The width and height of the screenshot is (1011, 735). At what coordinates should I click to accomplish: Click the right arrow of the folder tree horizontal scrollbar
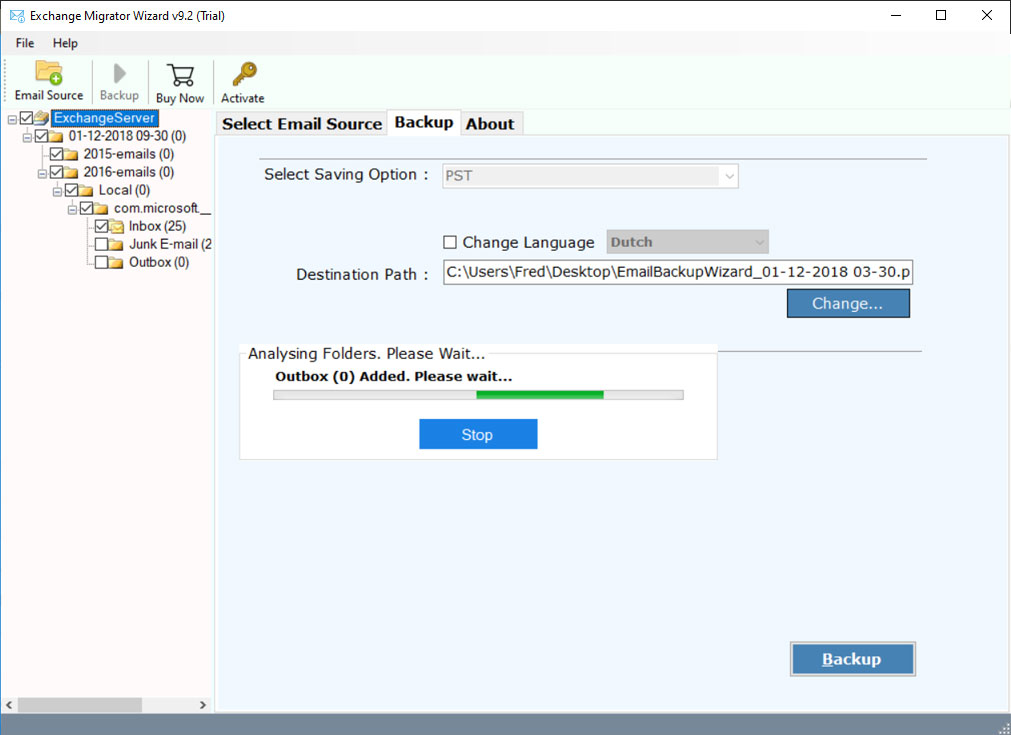point(203,705)
